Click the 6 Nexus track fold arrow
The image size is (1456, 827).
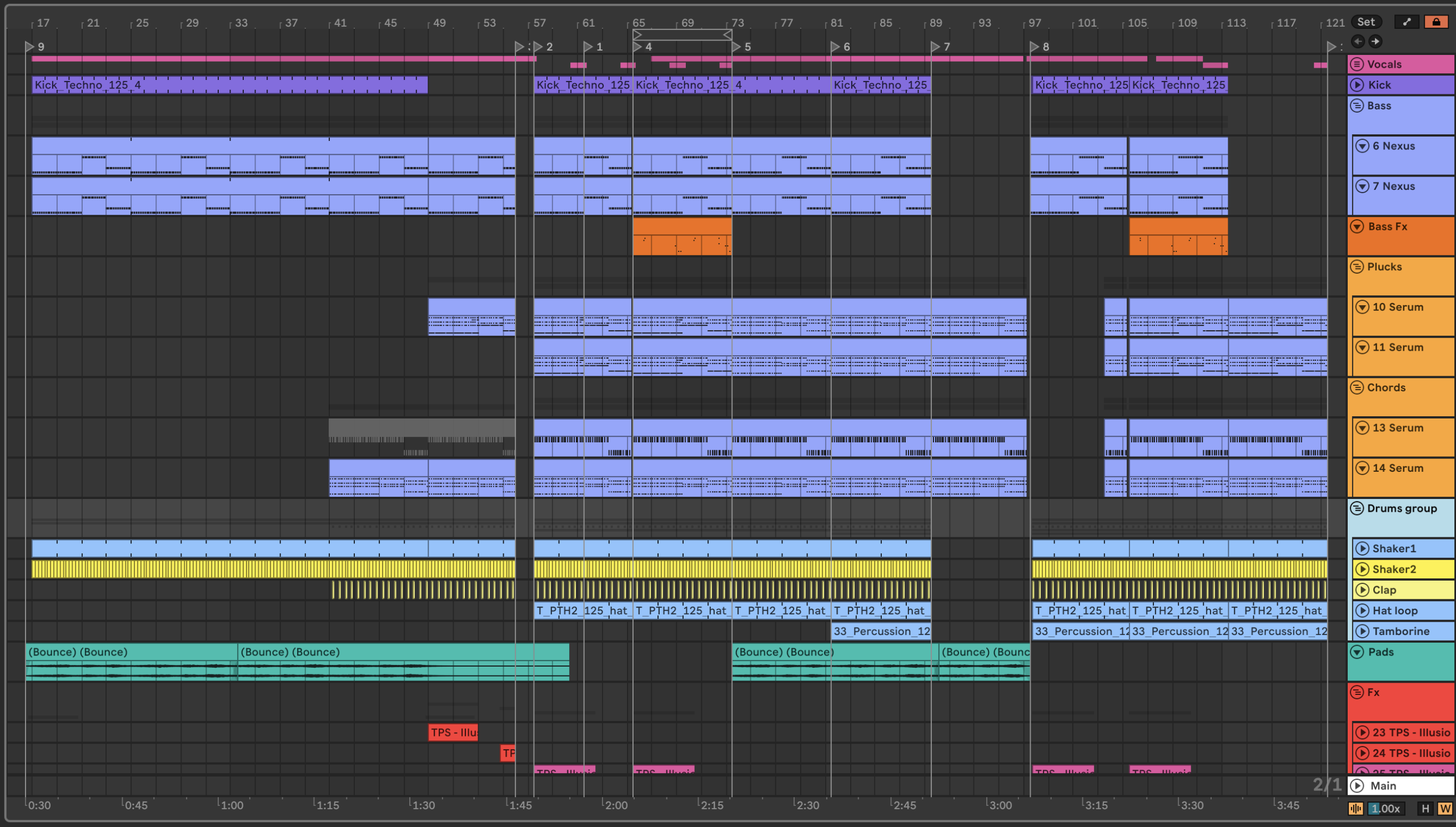1362,146
